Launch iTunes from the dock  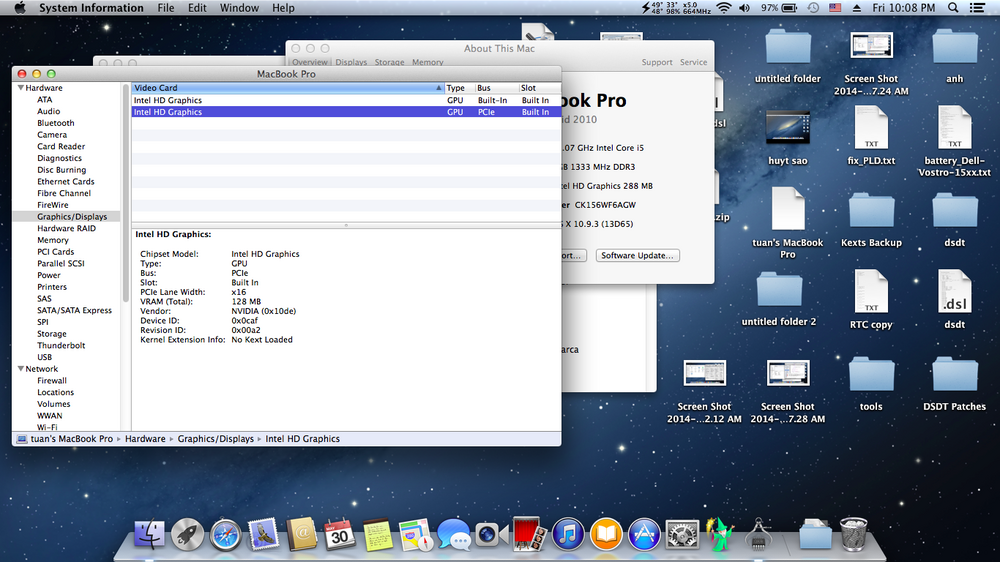coord(567,534)
